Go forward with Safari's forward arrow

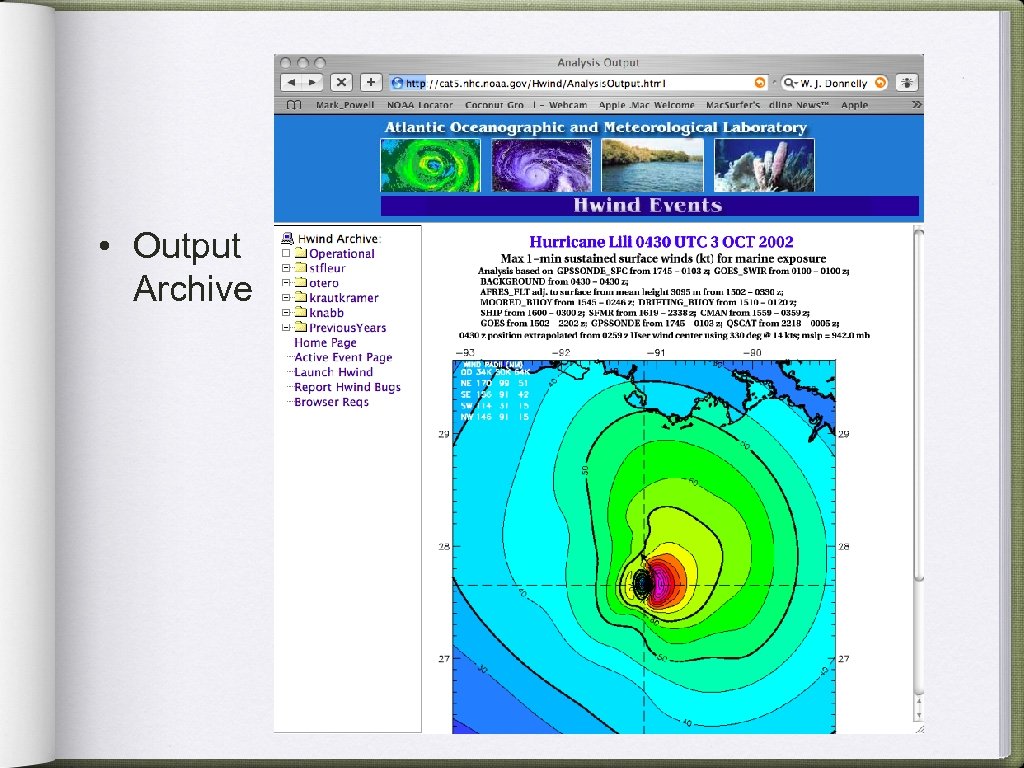point(313,82)
